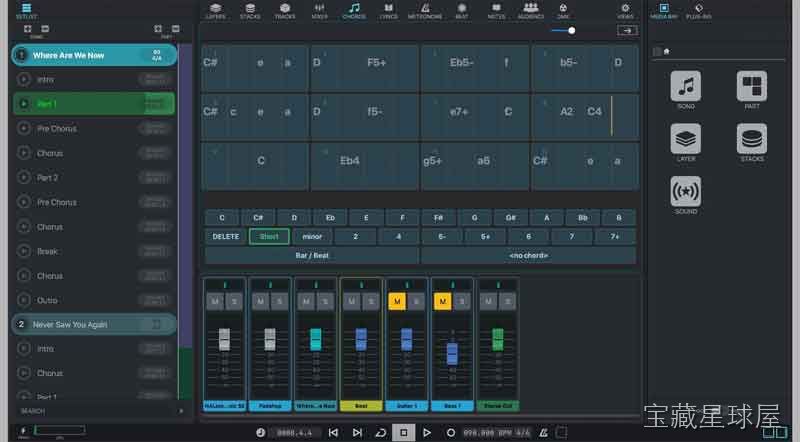
Task: Jump to next marker in transport
Action: pos(357,433)
